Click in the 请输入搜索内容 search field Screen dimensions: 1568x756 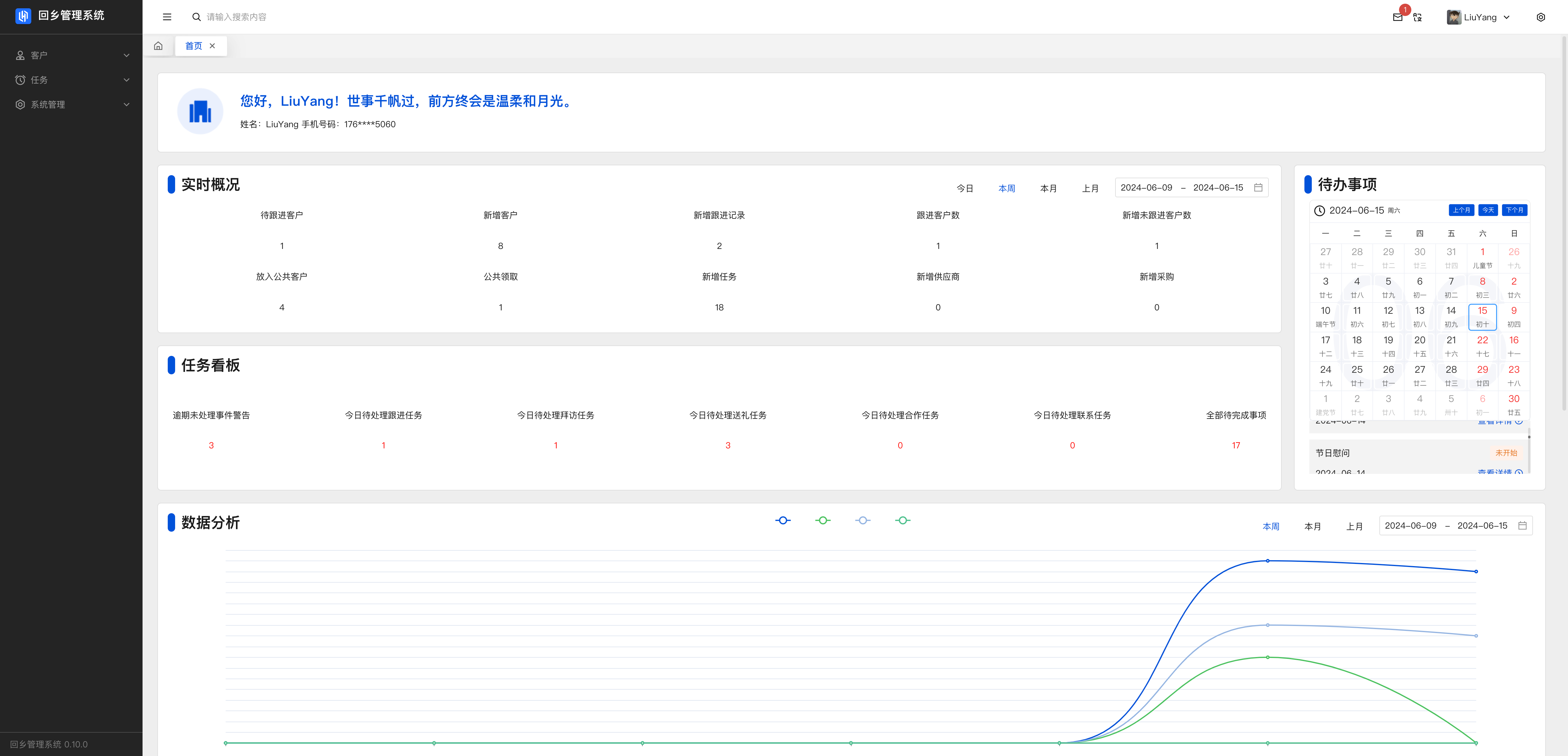coord(236,17)
